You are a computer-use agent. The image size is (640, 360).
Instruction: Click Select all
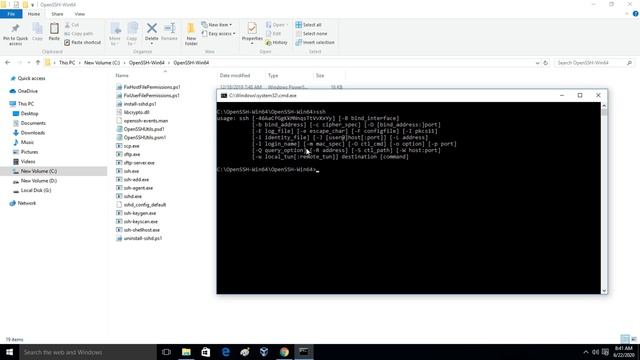(308, 25)
